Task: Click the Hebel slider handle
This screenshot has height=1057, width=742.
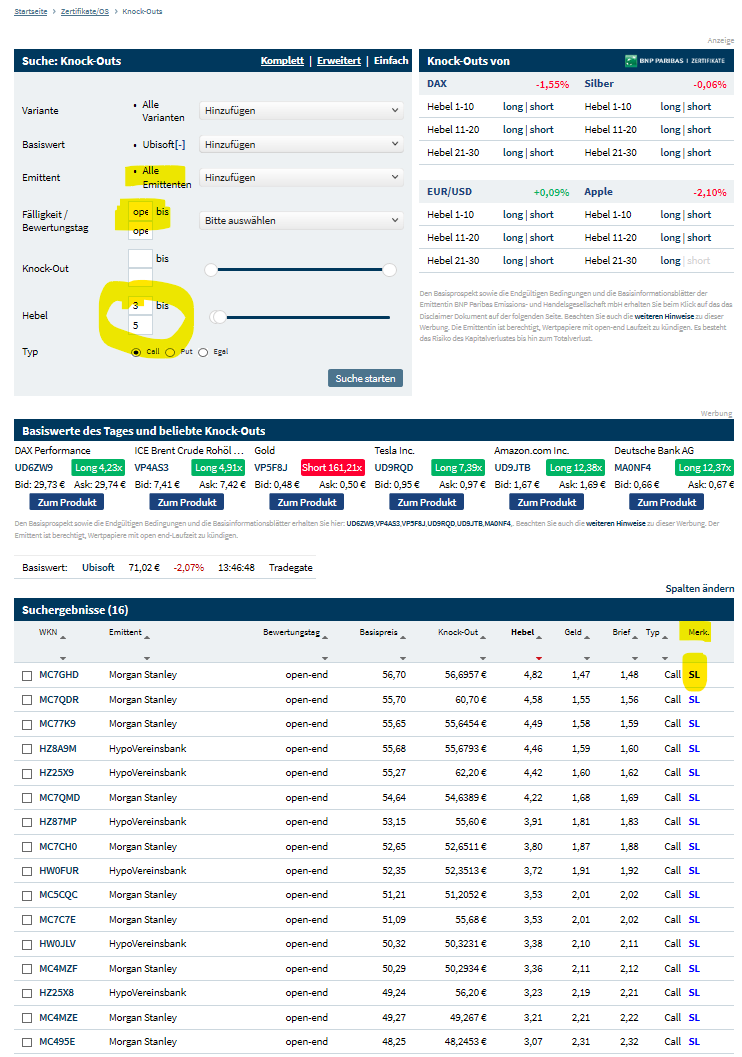Action: [218, 317]
